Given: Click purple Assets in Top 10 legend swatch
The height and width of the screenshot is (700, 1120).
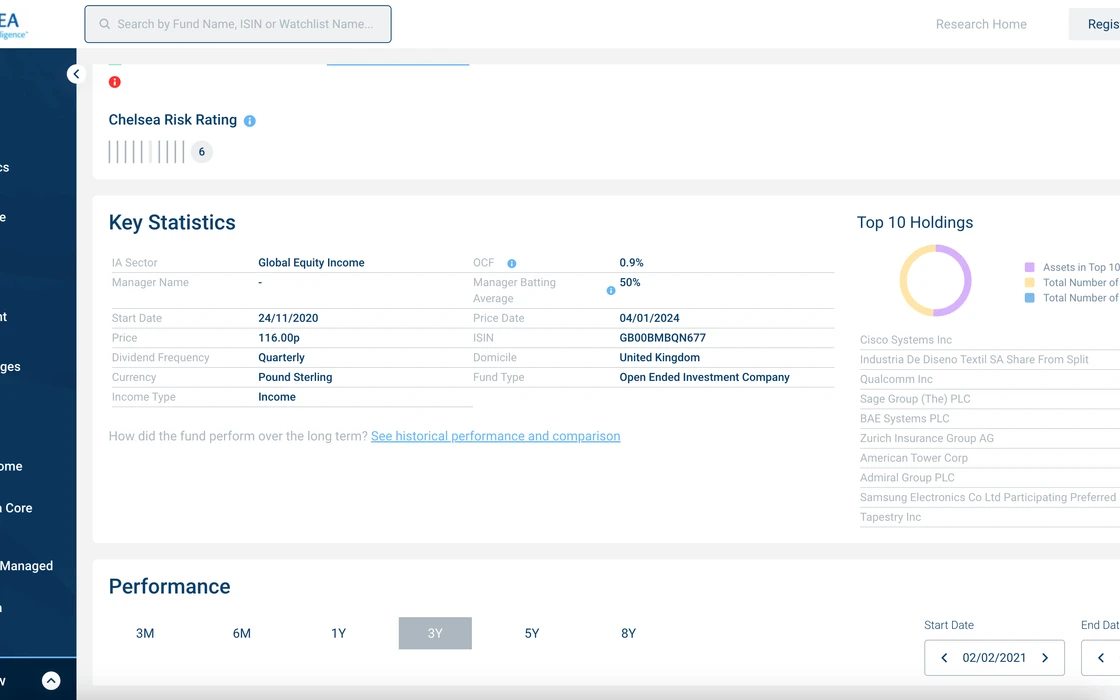Looking at the screenshot, I should click(1029, 267).
